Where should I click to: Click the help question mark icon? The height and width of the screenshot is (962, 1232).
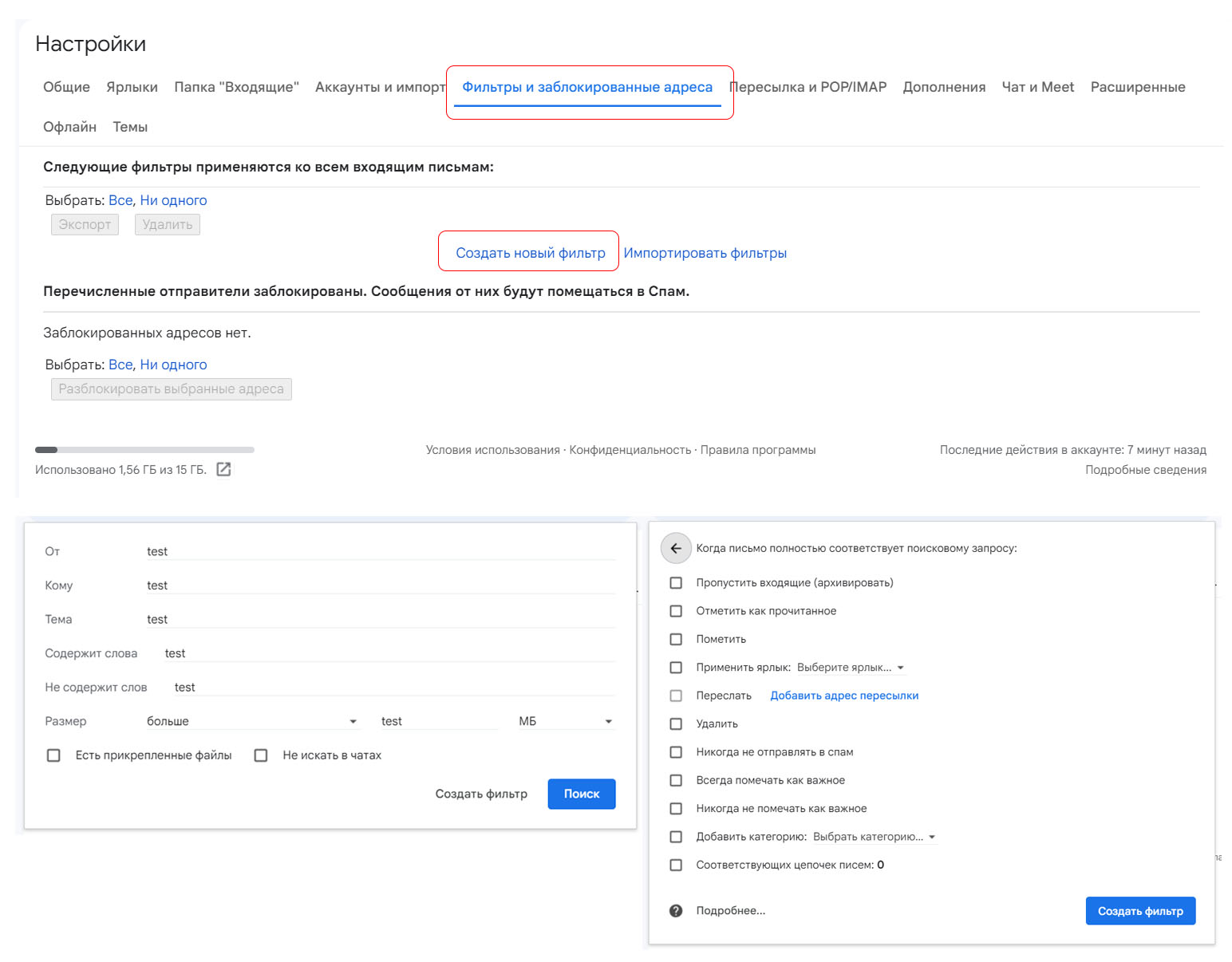pos(676,911)
